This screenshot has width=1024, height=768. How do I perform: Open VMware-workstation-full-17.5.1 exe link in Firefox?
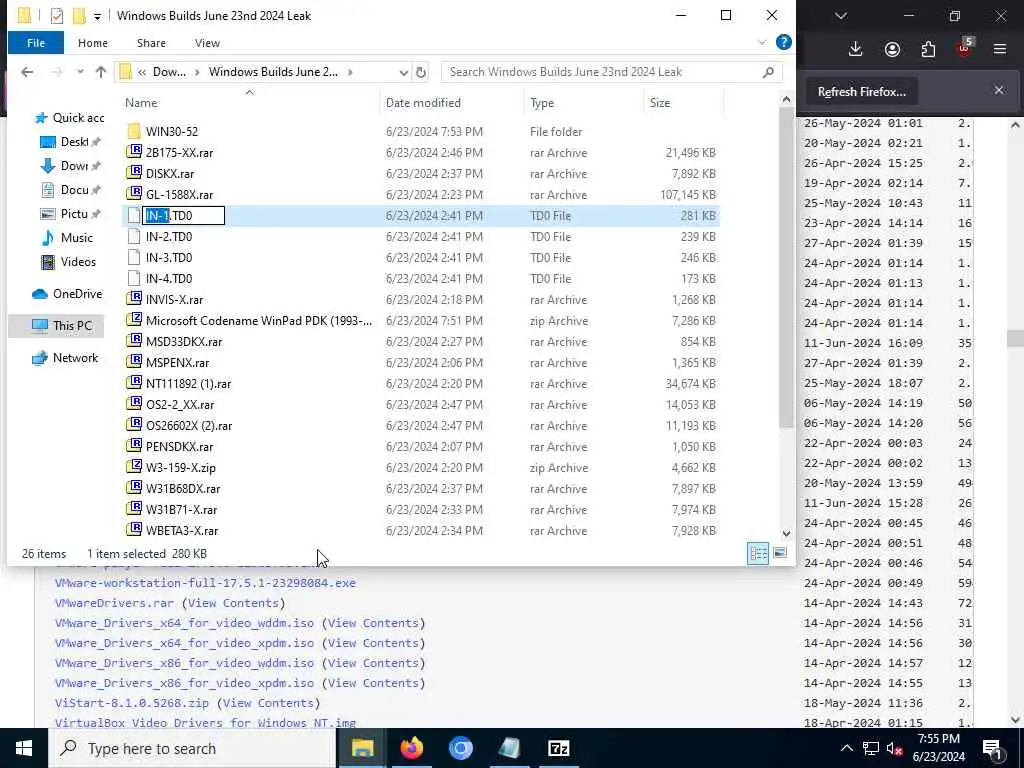[x=205, y=583]
